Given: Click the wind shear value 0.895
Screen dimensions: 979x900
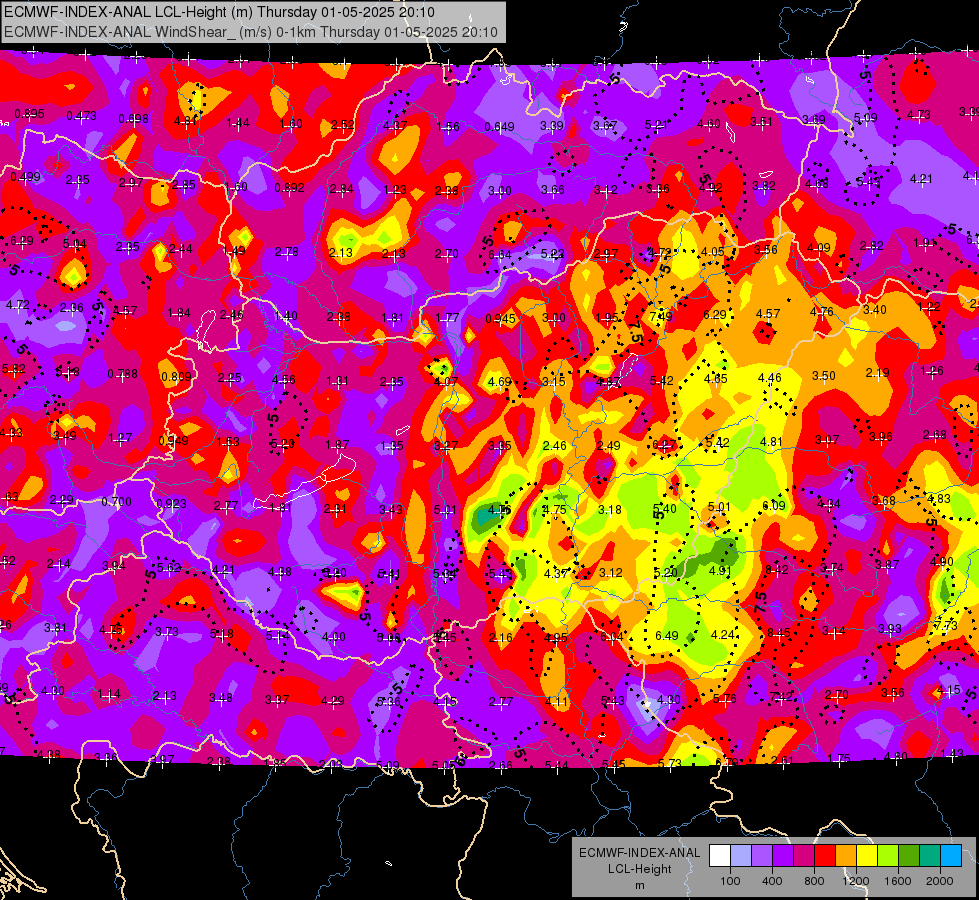Looking at the screenshot, I should (29, 114).
